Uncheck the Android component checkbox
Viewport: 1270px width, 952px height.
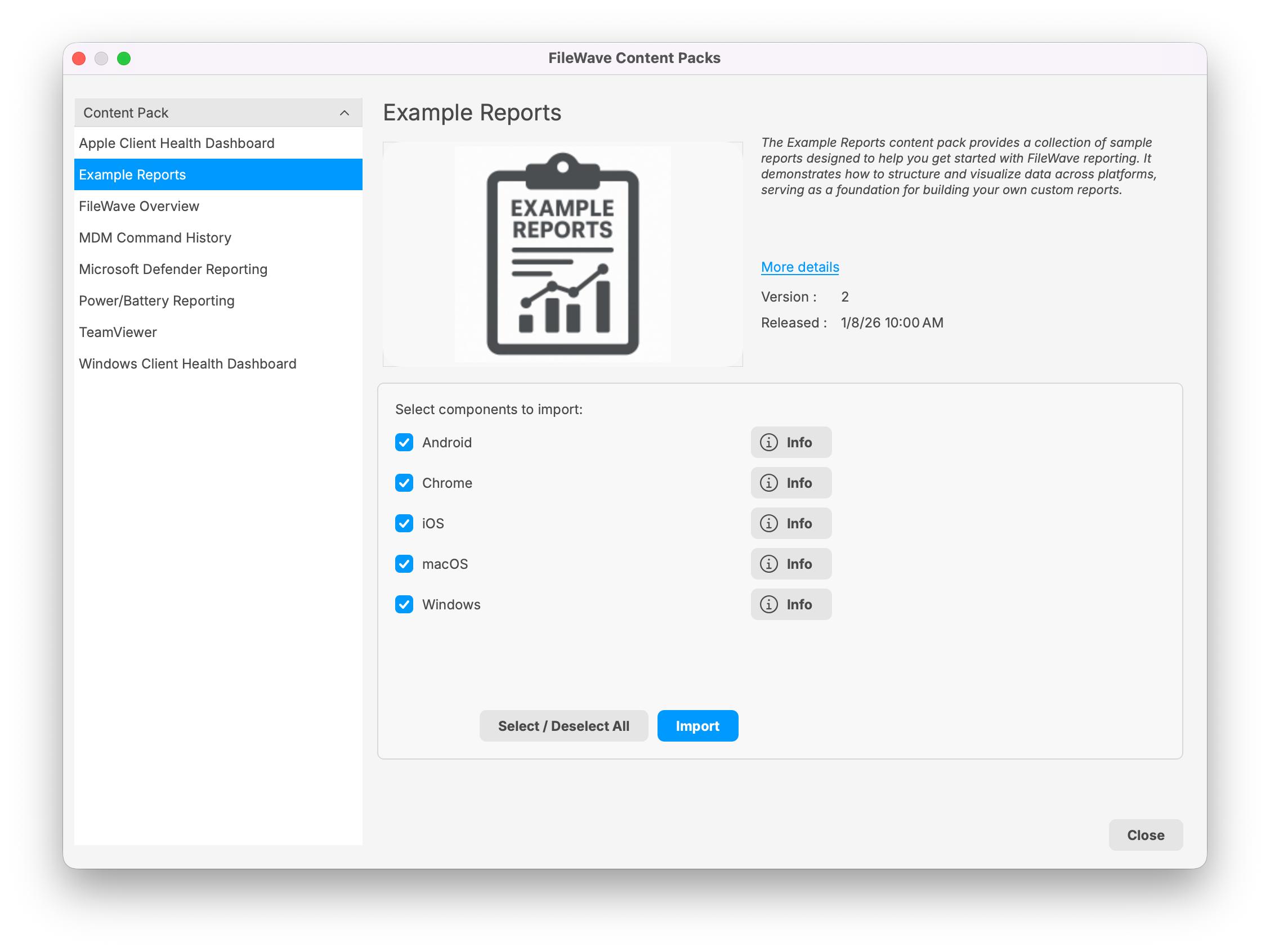404,442
